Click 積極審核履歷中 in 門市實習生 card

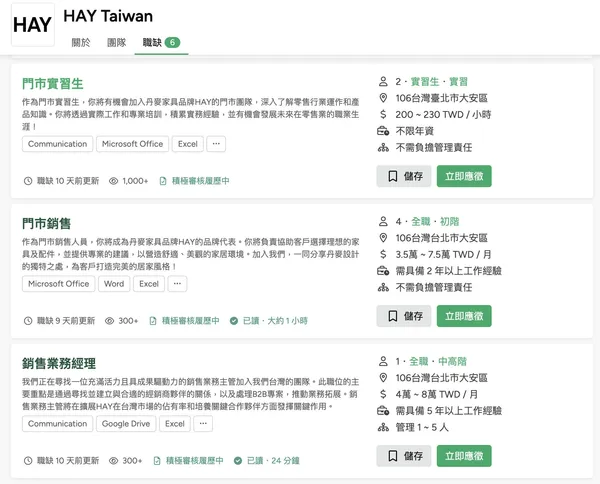coord(201,181)
